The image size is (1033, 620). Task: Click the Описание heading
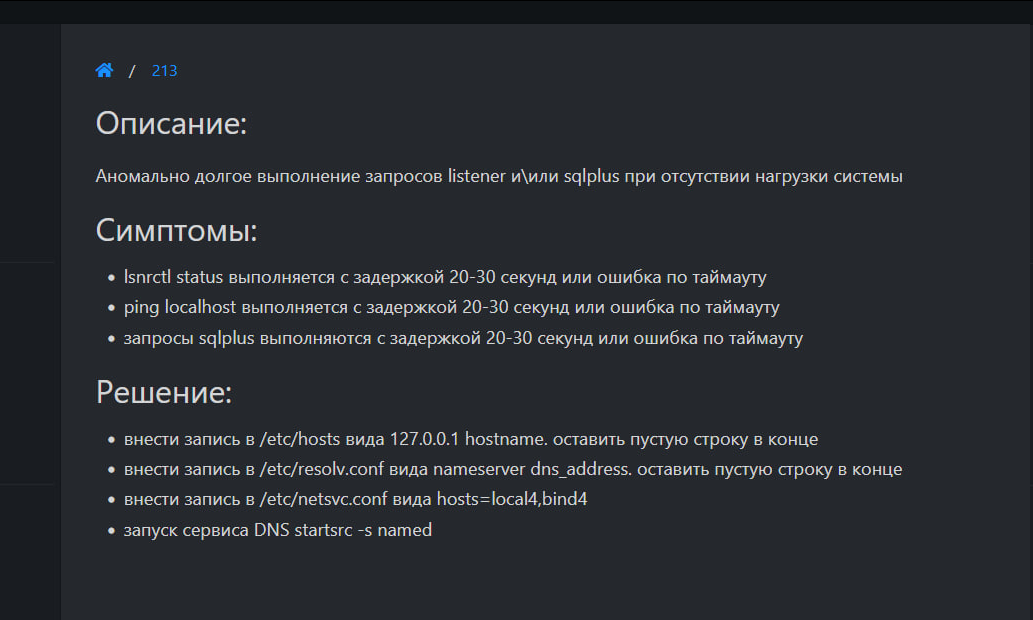pos(171,125)
